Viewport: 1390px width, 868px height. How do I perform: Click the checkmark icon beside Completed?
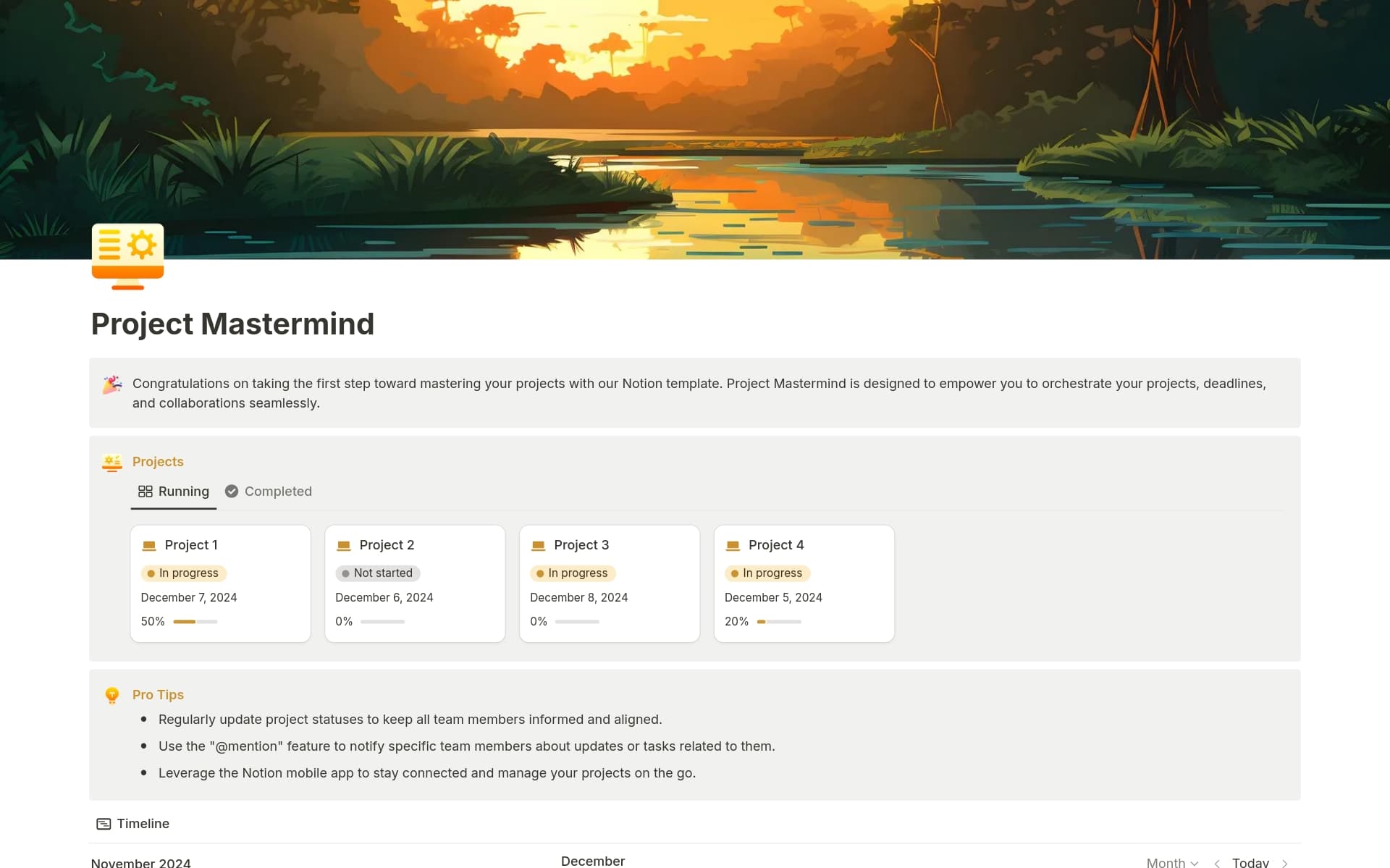coord(231,491)
